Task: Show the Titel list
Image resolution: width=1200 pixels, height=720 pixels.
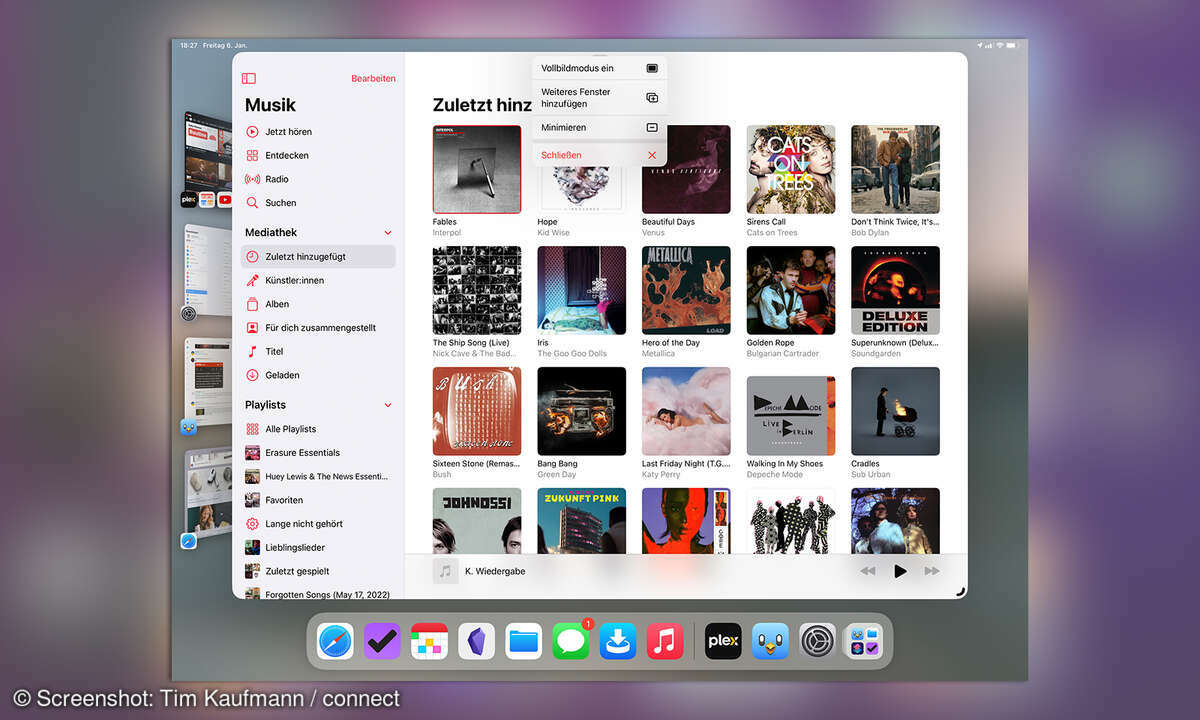Action: tap(318, 352)
